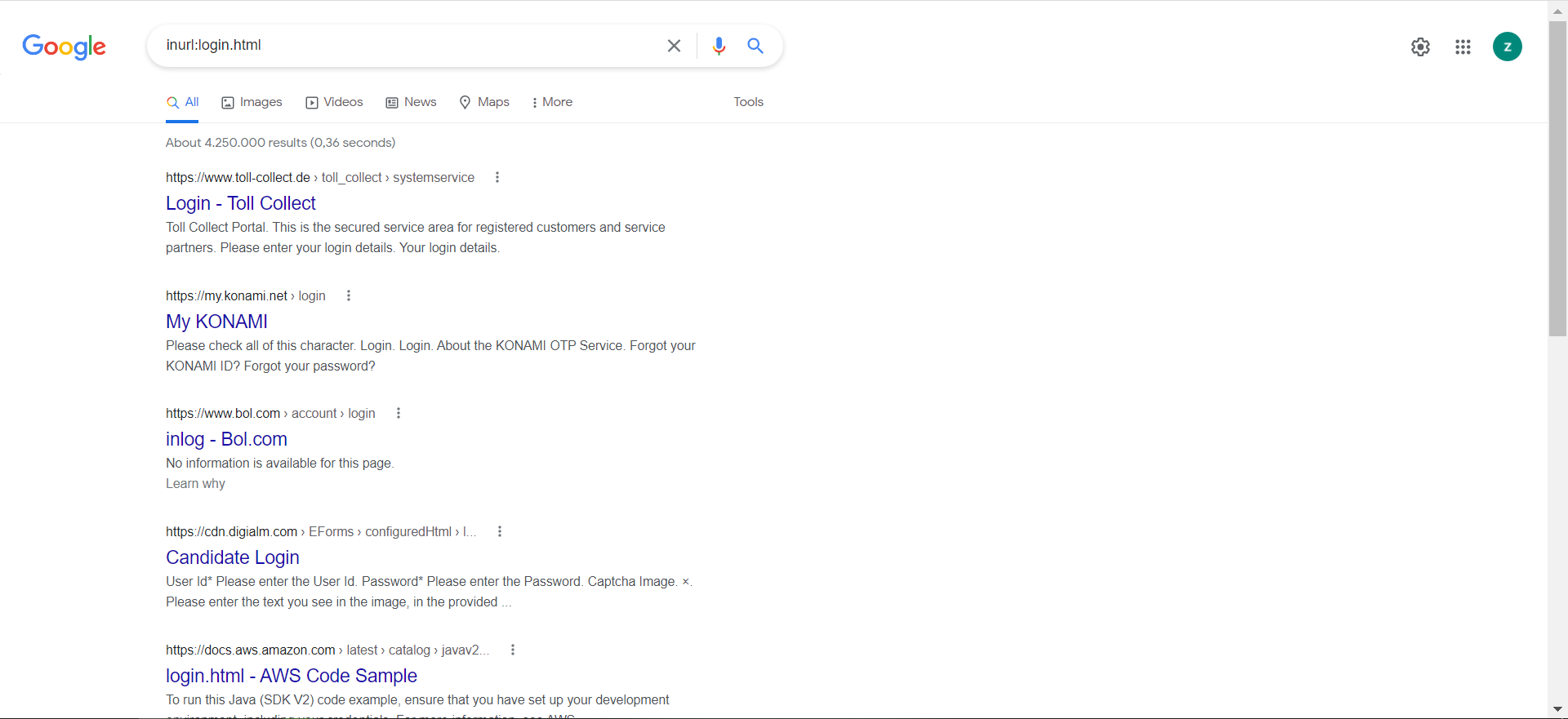Open options menu for docs.aws.amazon.com result

(513, 650)
